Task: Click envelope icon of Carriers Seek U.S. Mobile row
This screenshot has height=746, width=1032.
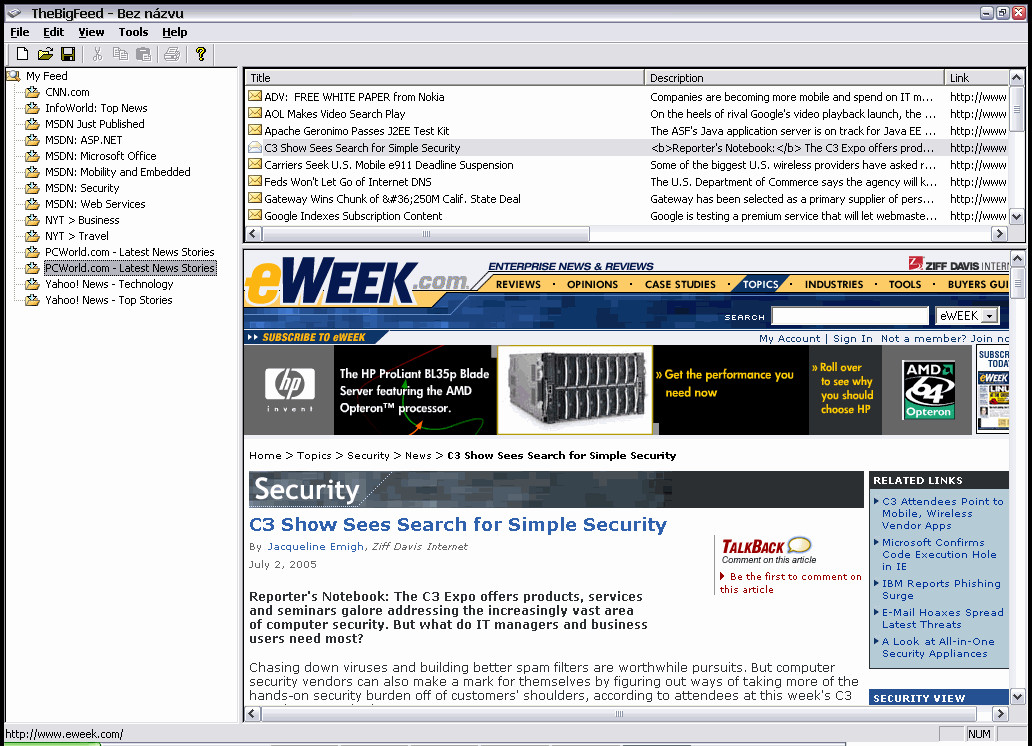Action: (x=255, y=164)
